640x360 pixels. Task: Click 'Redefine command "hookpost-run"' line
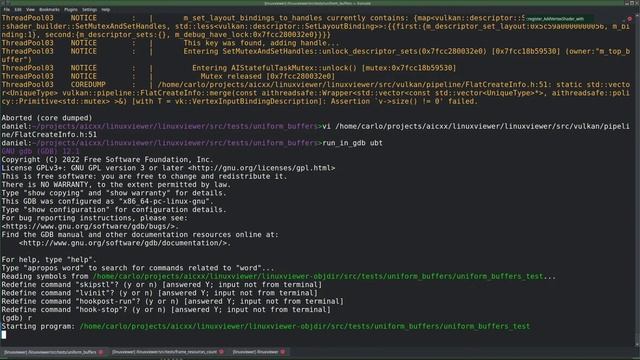(x=173, y=301)
